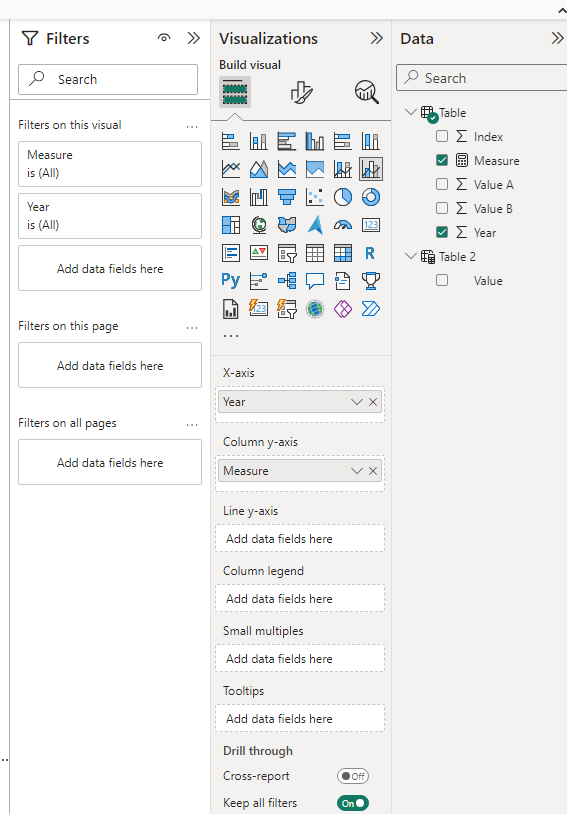Check the Value B field checkbox

point(442,208)
